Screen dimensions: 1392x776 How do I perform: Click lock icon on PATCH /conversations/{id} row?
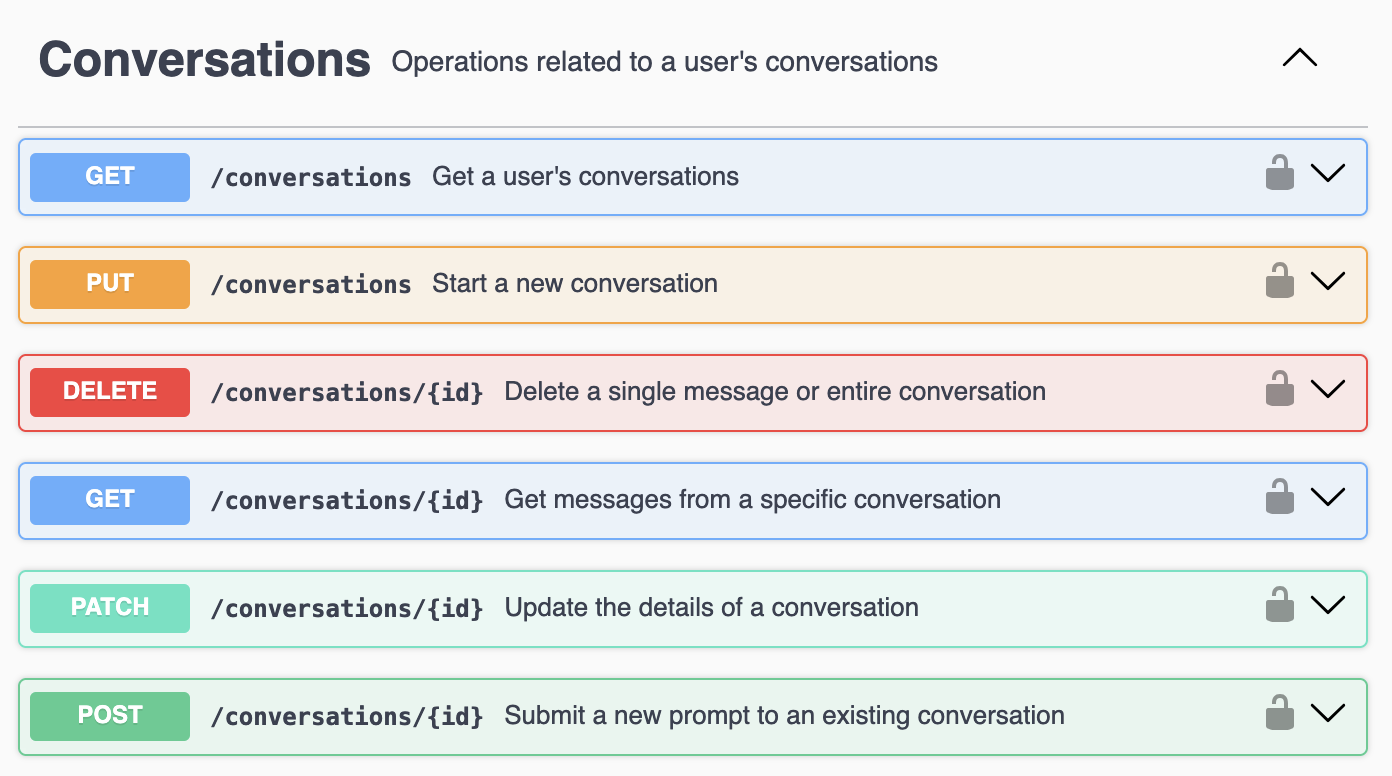1280,606
